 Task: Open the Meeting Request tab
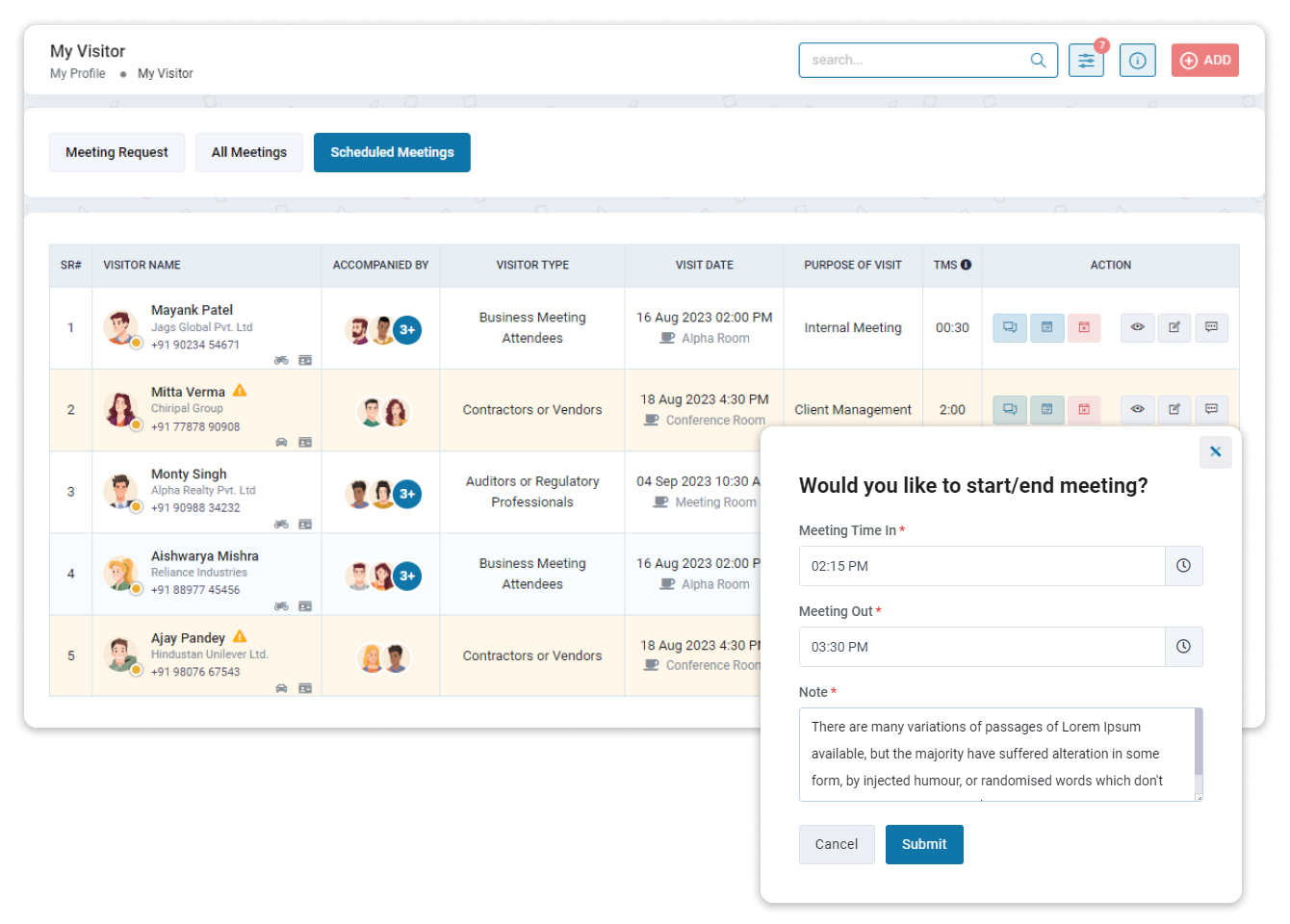[x=116, y=152]
